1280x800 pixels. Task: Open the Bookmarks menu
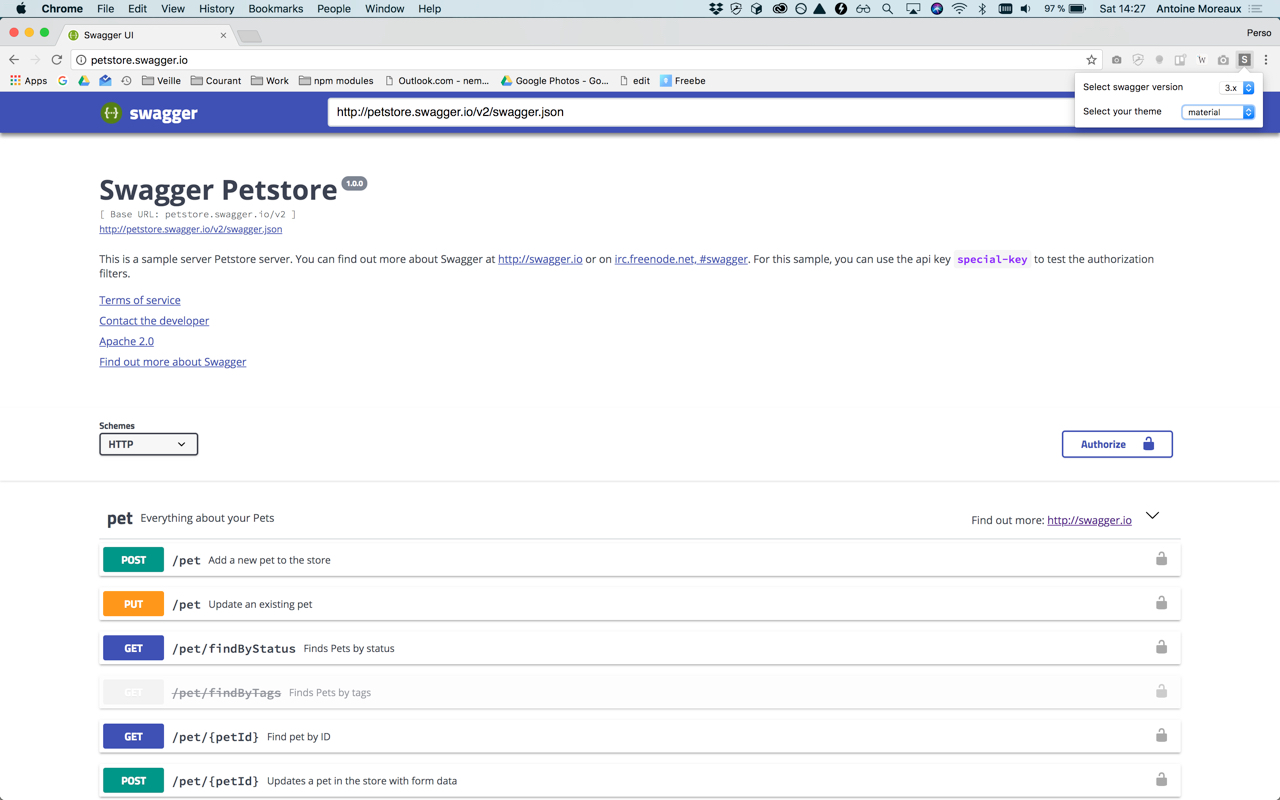[275, 9]
